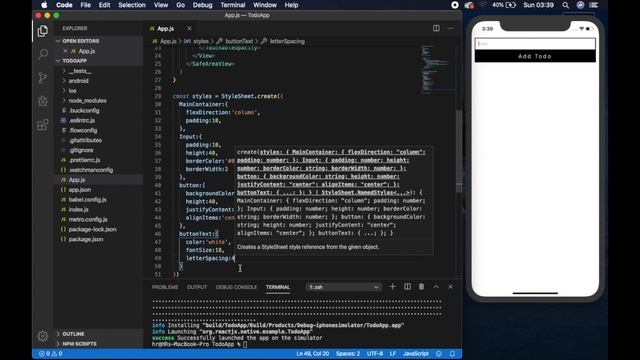This screenshot has width=640, height=360.
Task: Open the Search view in activity bar
Action: click(42, 54)
